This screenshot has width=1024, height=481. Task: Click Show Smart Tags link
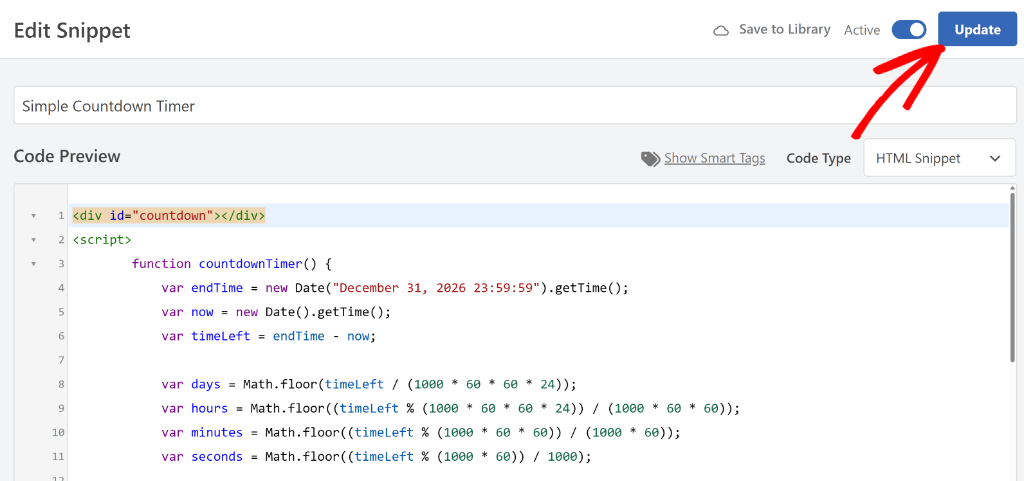(x=714, y=158)
